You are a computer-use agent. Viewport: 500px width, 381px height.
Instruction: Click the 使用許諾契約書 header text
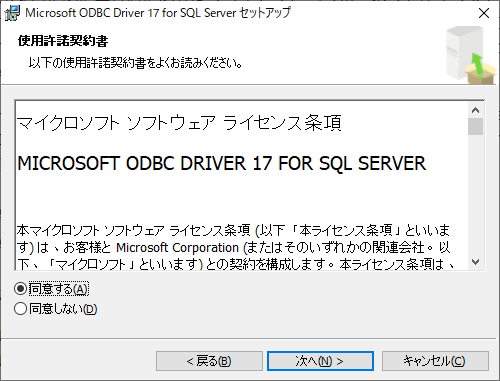63,41
